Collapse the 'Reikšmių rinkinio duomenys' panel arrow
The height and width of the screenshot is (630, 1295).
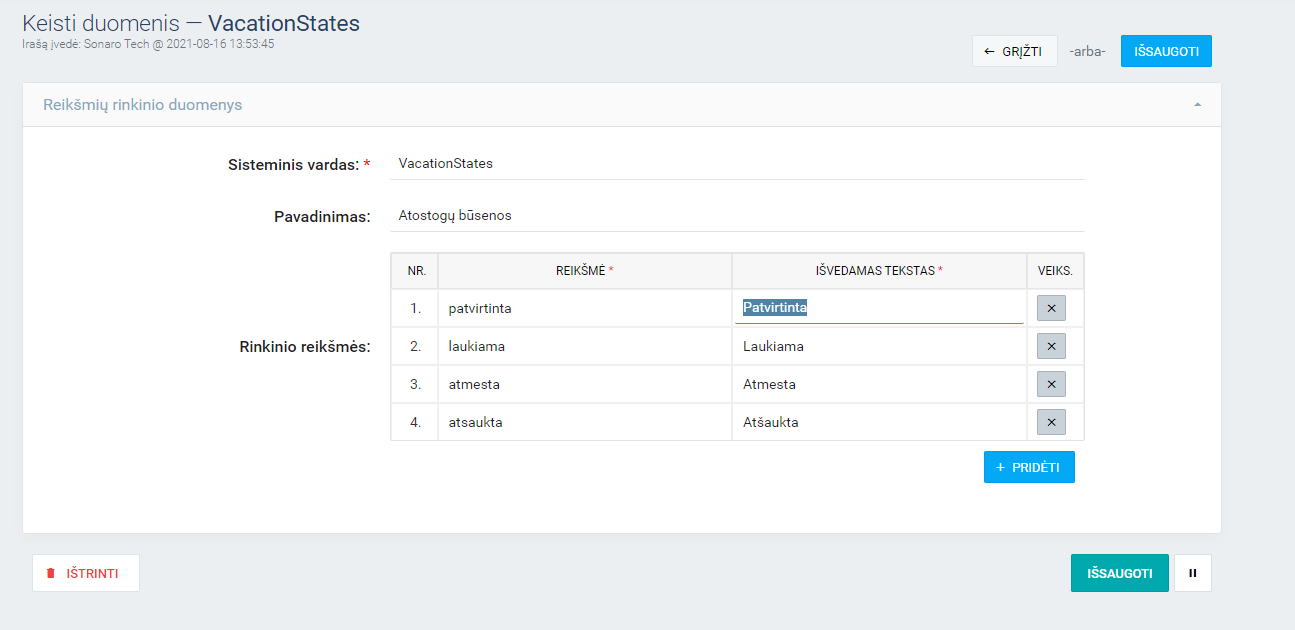(x=1197, y=105)
